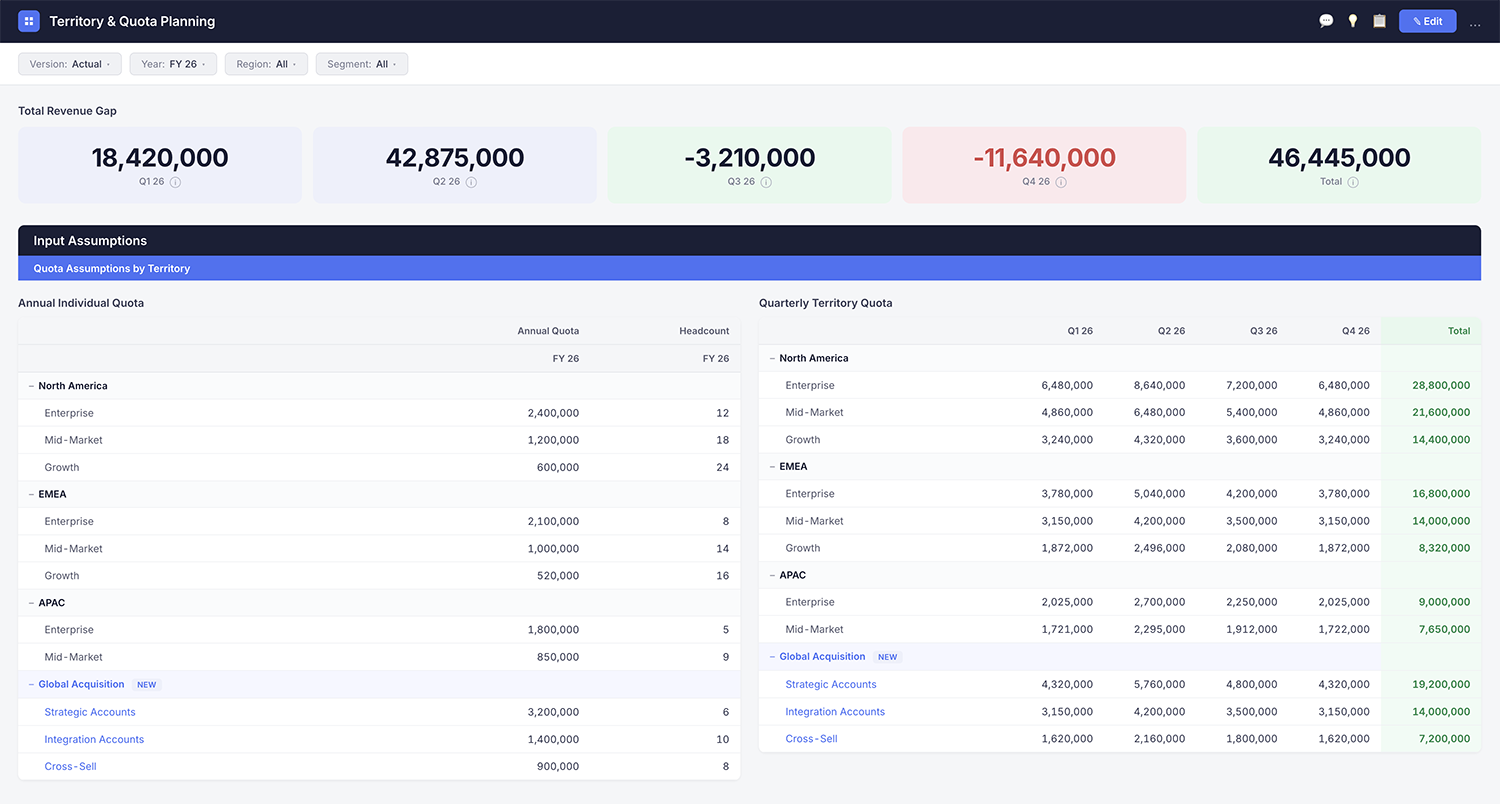Click the info icon beside Total

tap(1353, 182)
